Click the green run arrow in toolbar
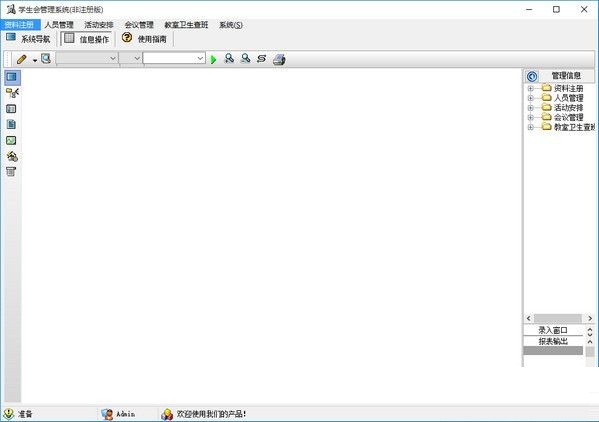The width and height of the screenshot is (599, 422). [x=213, y=59]
